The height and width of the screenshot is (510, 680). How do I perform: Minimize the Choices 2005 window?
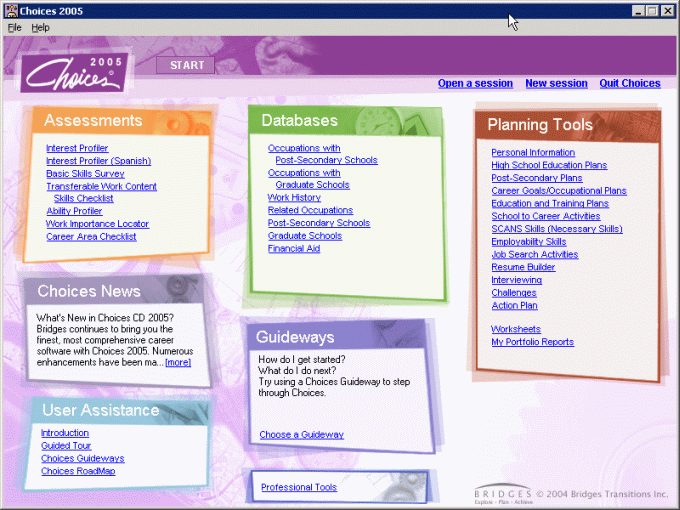coord(638,11)
